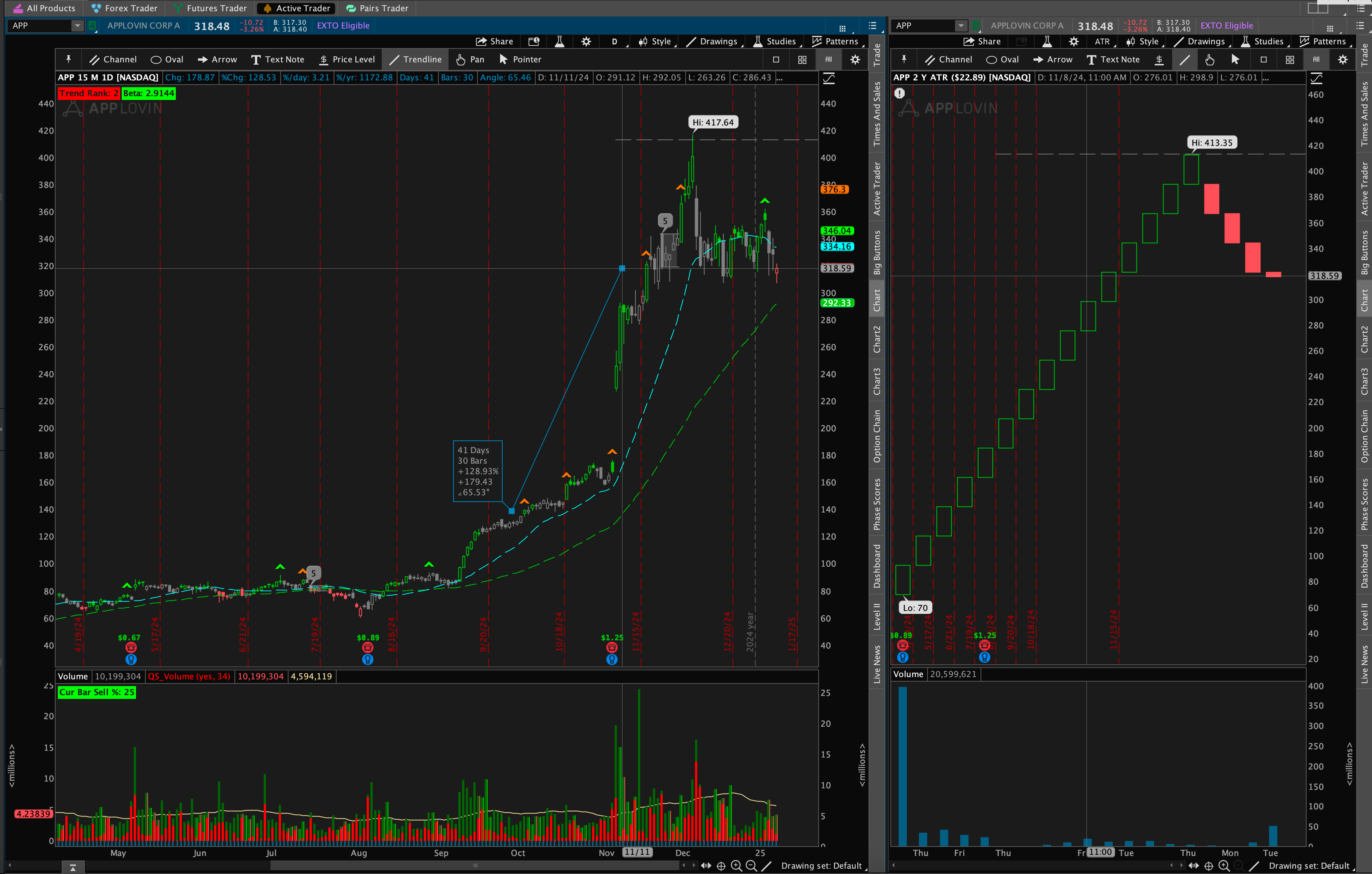The width and height of the screenshot is (1372, 874).
Task: Expand the left chart Studies menu
Action: [775, 42]
